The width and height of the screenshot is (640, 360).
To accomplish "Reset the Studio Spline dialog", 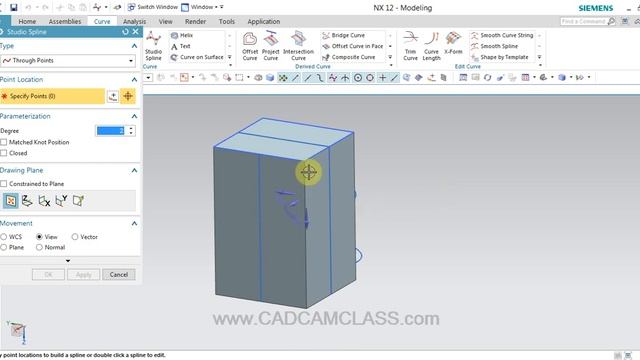I will pos(125,32).
